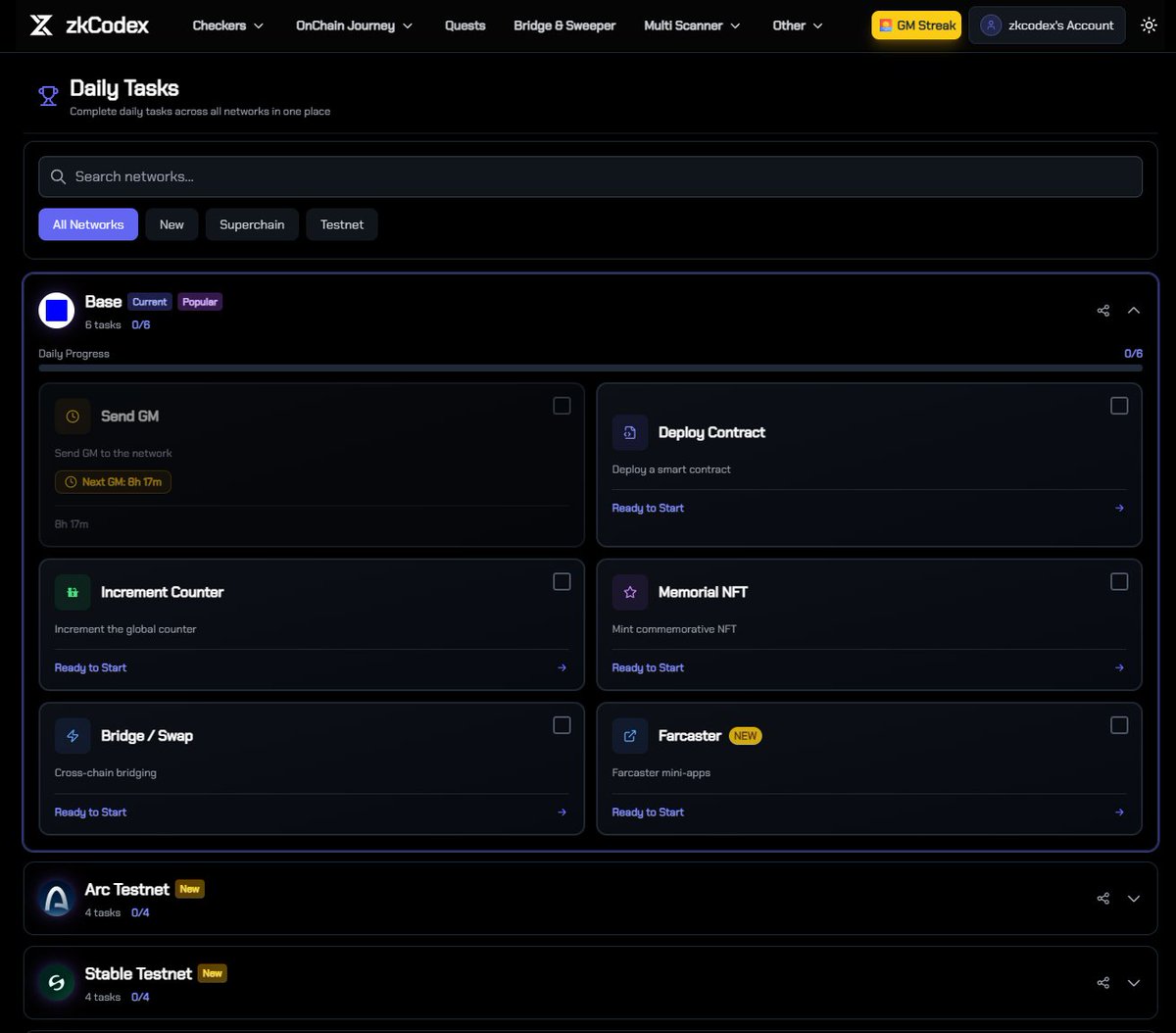Screen dimensions: 1176x1033
Task: Select the Testnet filter tab
Action: pyautogui.click(x=342, y=224)
